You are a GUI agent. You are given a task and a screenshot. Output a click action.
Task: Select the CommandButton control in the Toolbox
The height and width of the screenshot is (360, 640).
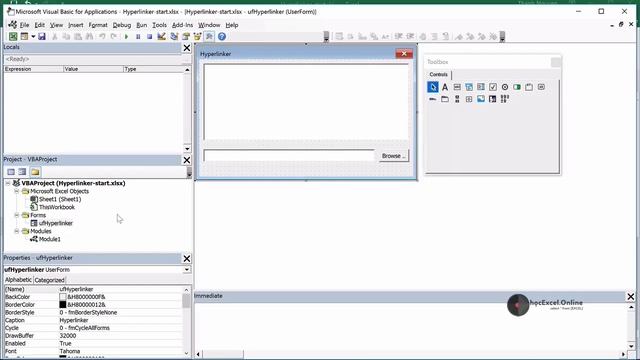coord(541,87)
